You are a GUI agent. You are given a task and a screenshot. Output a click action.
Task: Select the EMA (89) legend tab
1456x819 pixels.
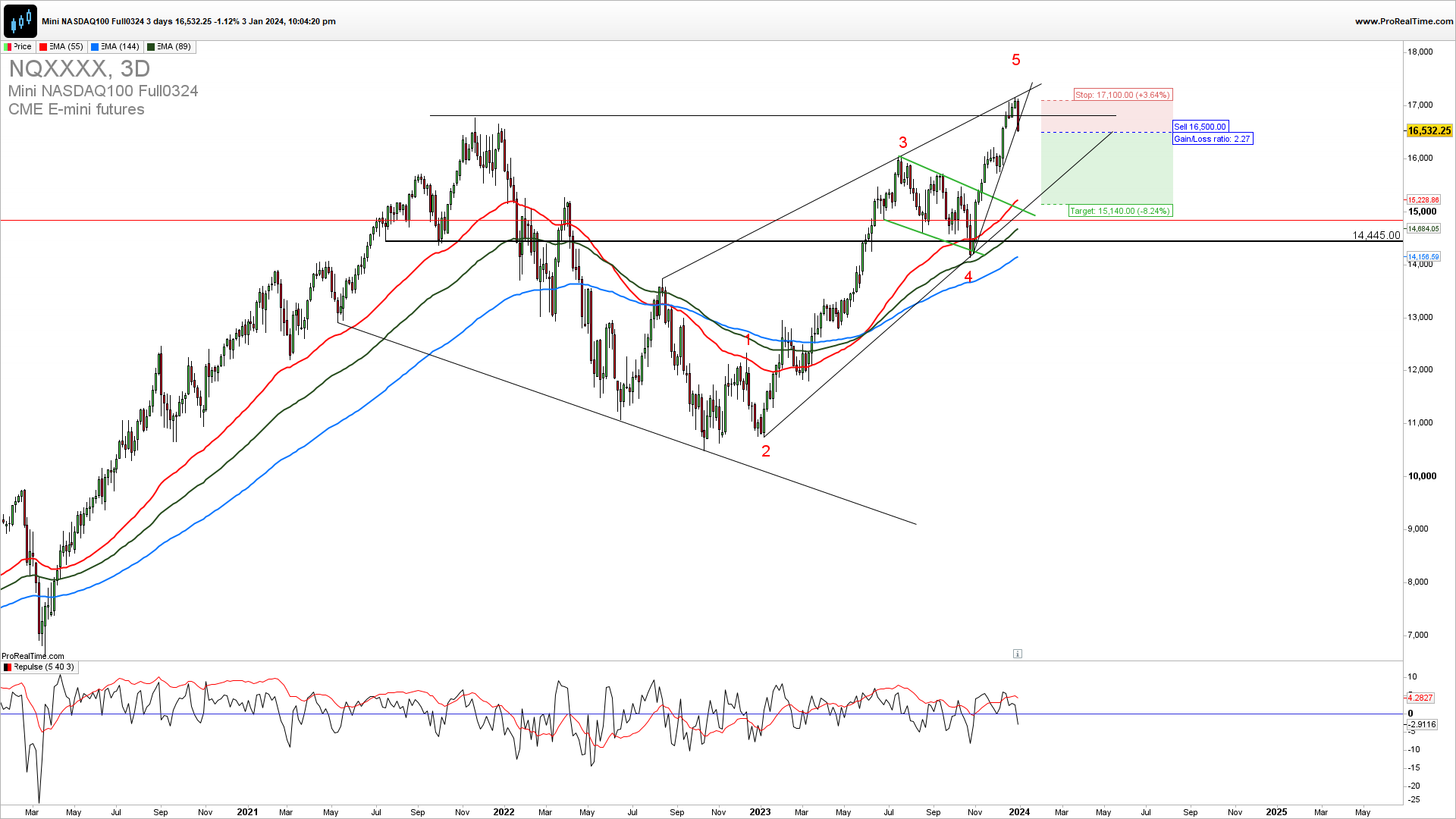click(169, 47)
